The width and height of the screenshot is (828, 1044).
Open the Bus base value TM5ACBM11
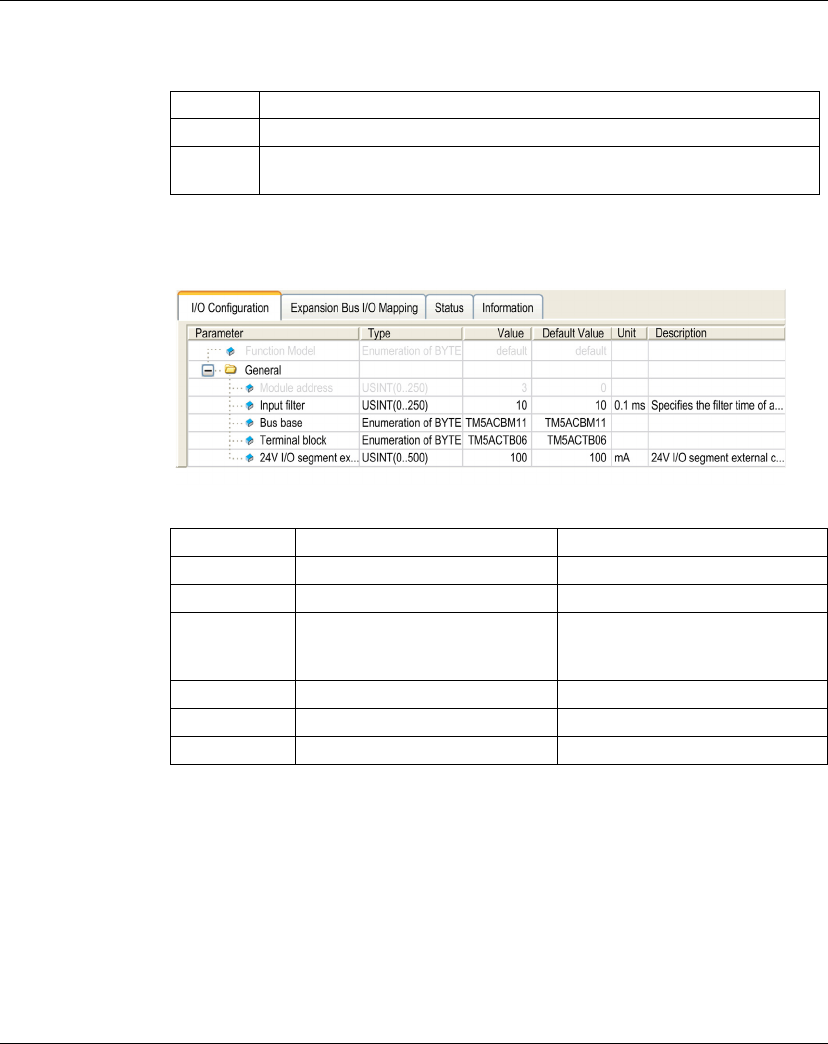pos(497,423)
